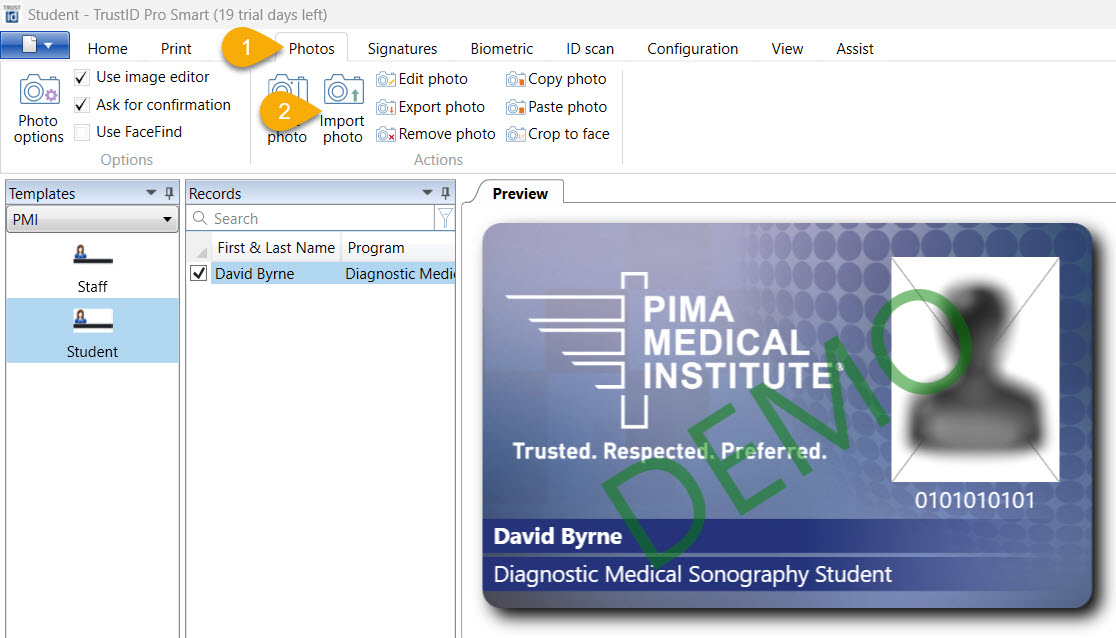Viewport: 1116px width, 638px height.
Task: Open Photo options camera icon
Action: (39, 91)
